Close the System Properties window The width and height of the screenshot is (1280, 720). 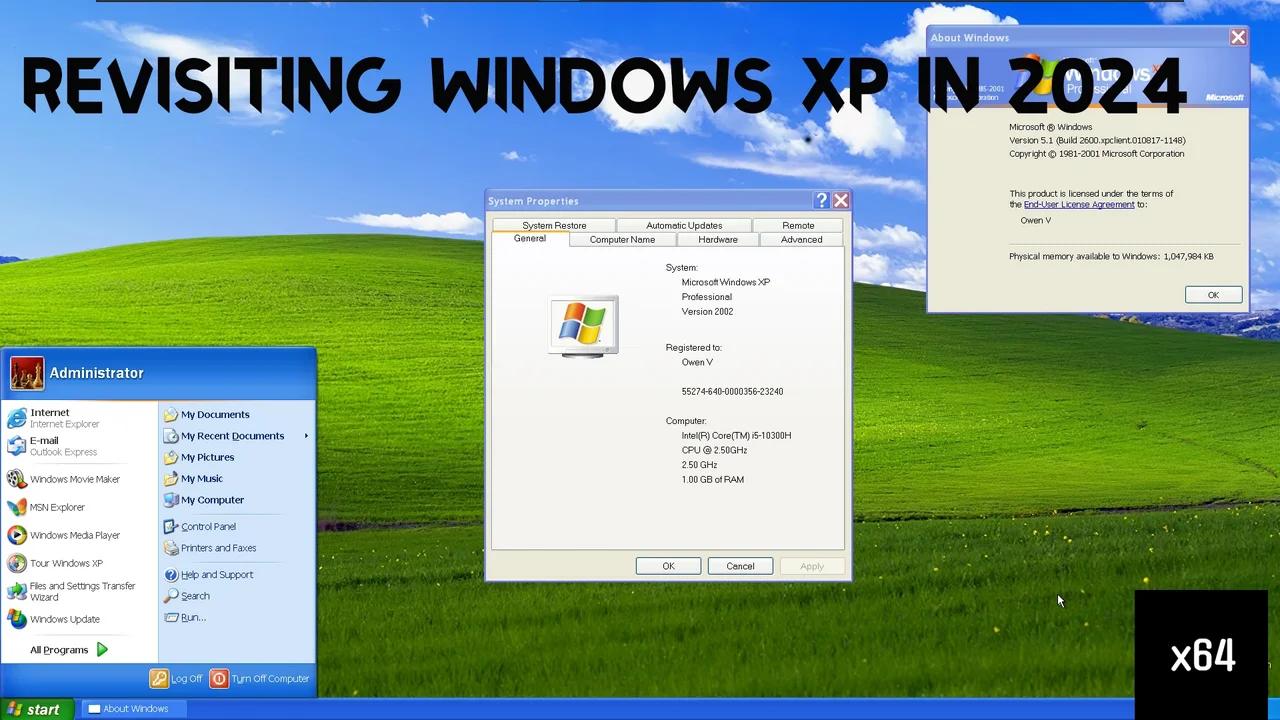point(841,201)
